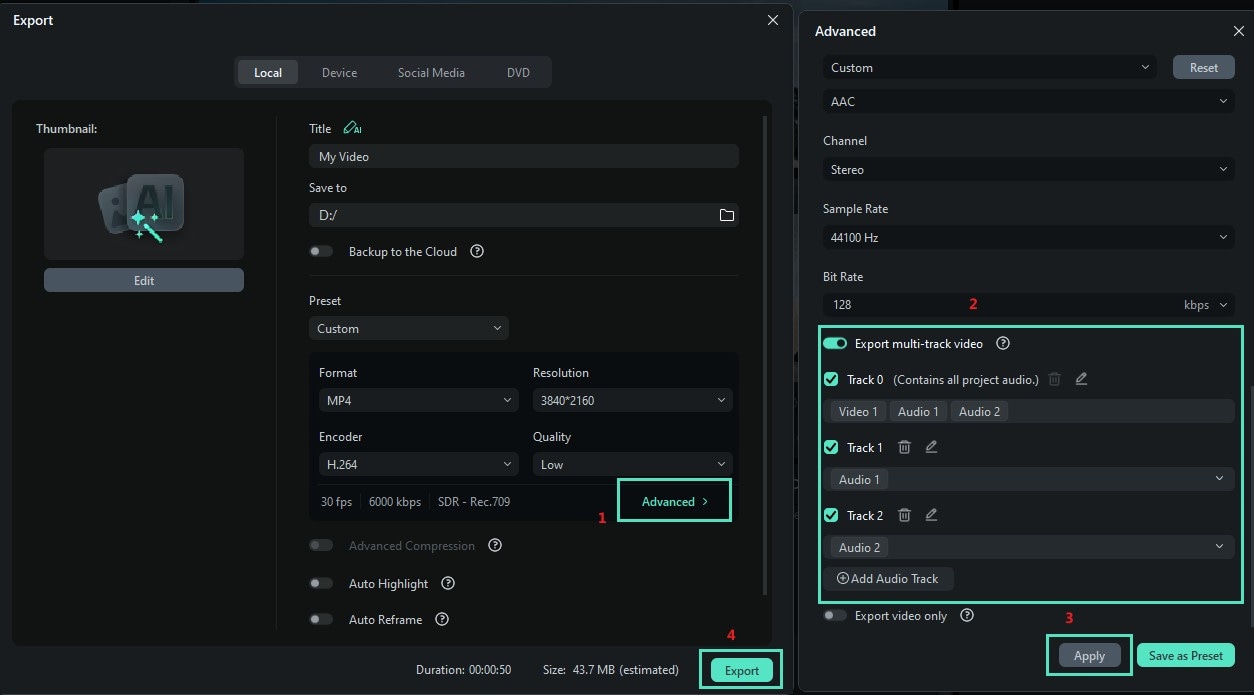Toggle Export video only
Screen dimensions: 1254x695
pos(835,615)
